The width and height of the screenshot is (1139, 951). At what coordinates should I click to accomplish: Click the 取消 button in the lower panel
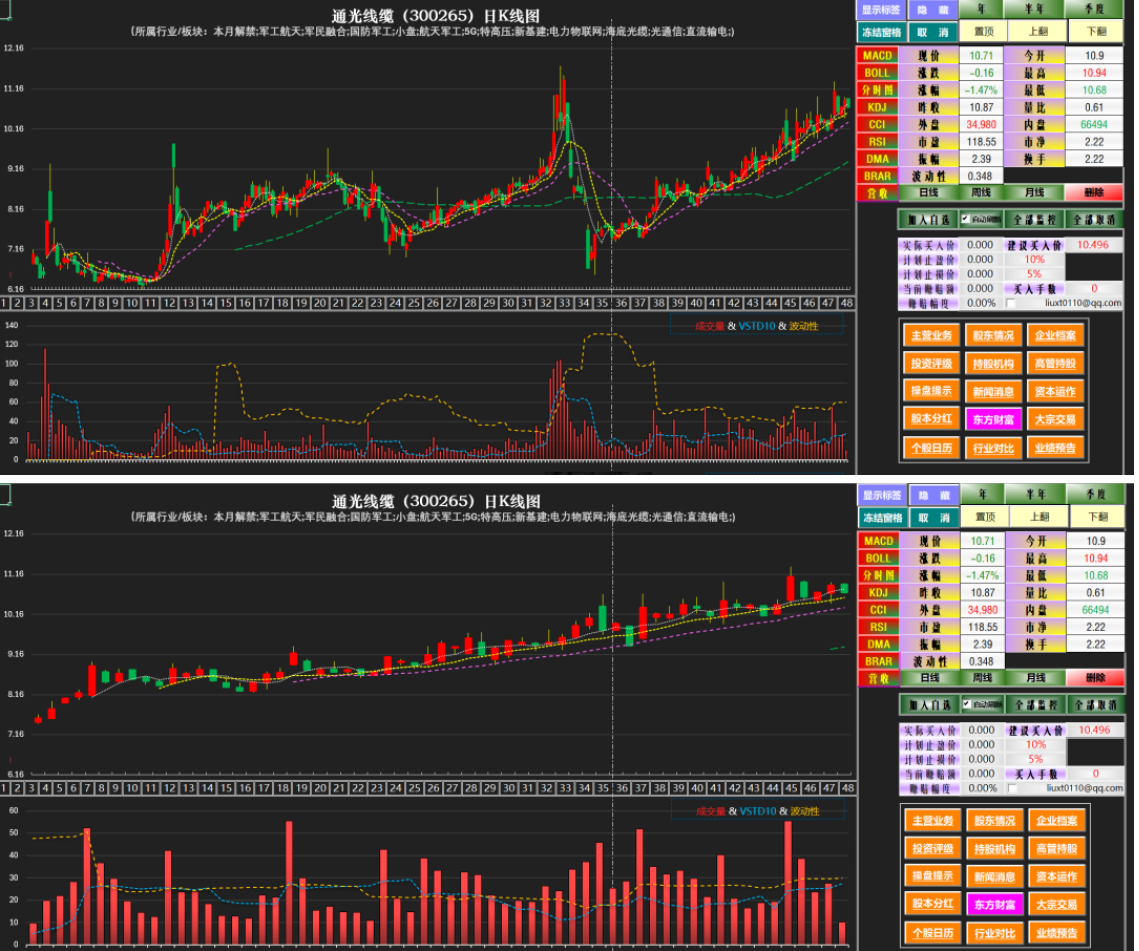pyautogui.click(x=934, y=517)
